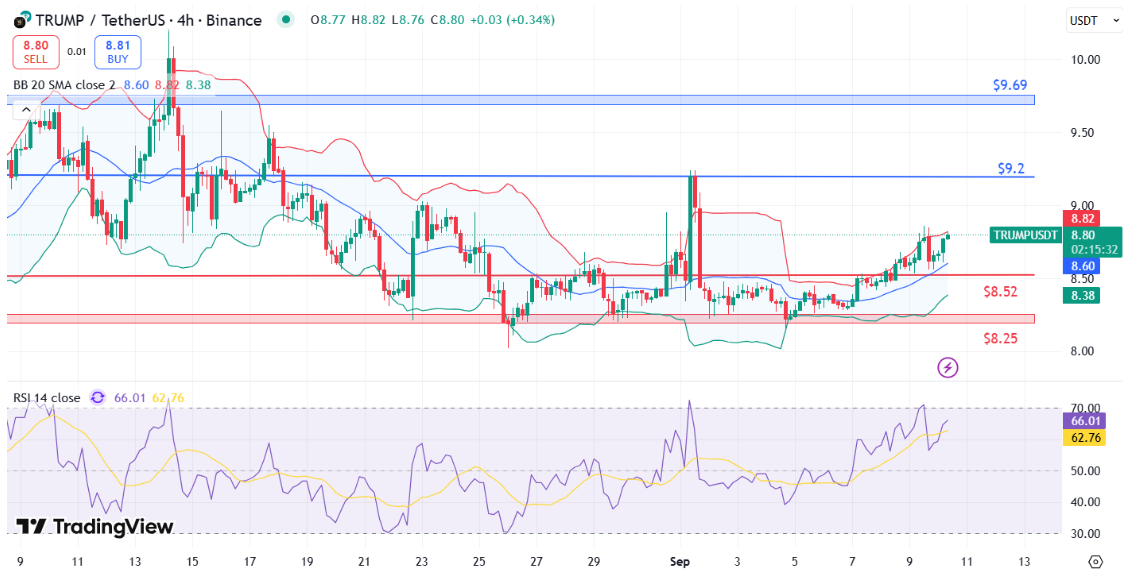The width and height of the screenshot is (1127, 576).
Task: Click the TRUMPUSDT price label on axis
Action: 1025,235
